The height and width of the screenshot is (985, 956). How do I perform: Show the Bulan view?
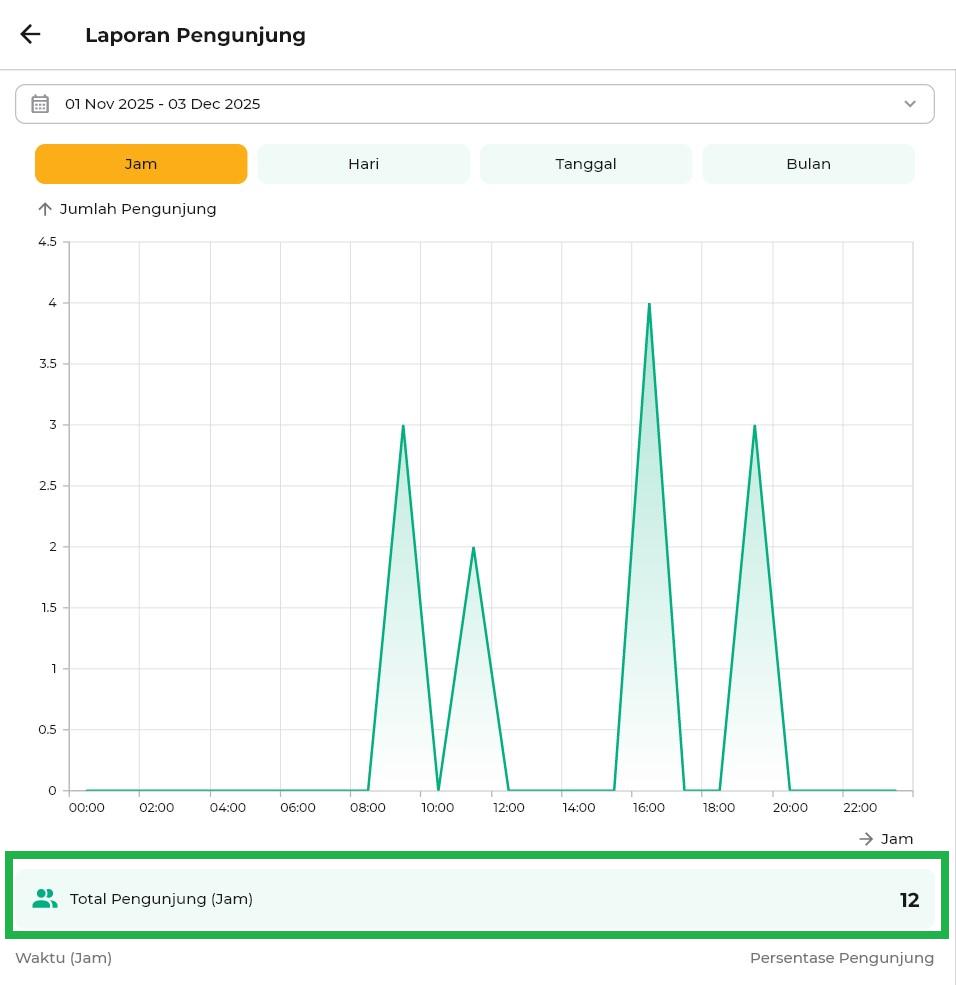[808, 164]
